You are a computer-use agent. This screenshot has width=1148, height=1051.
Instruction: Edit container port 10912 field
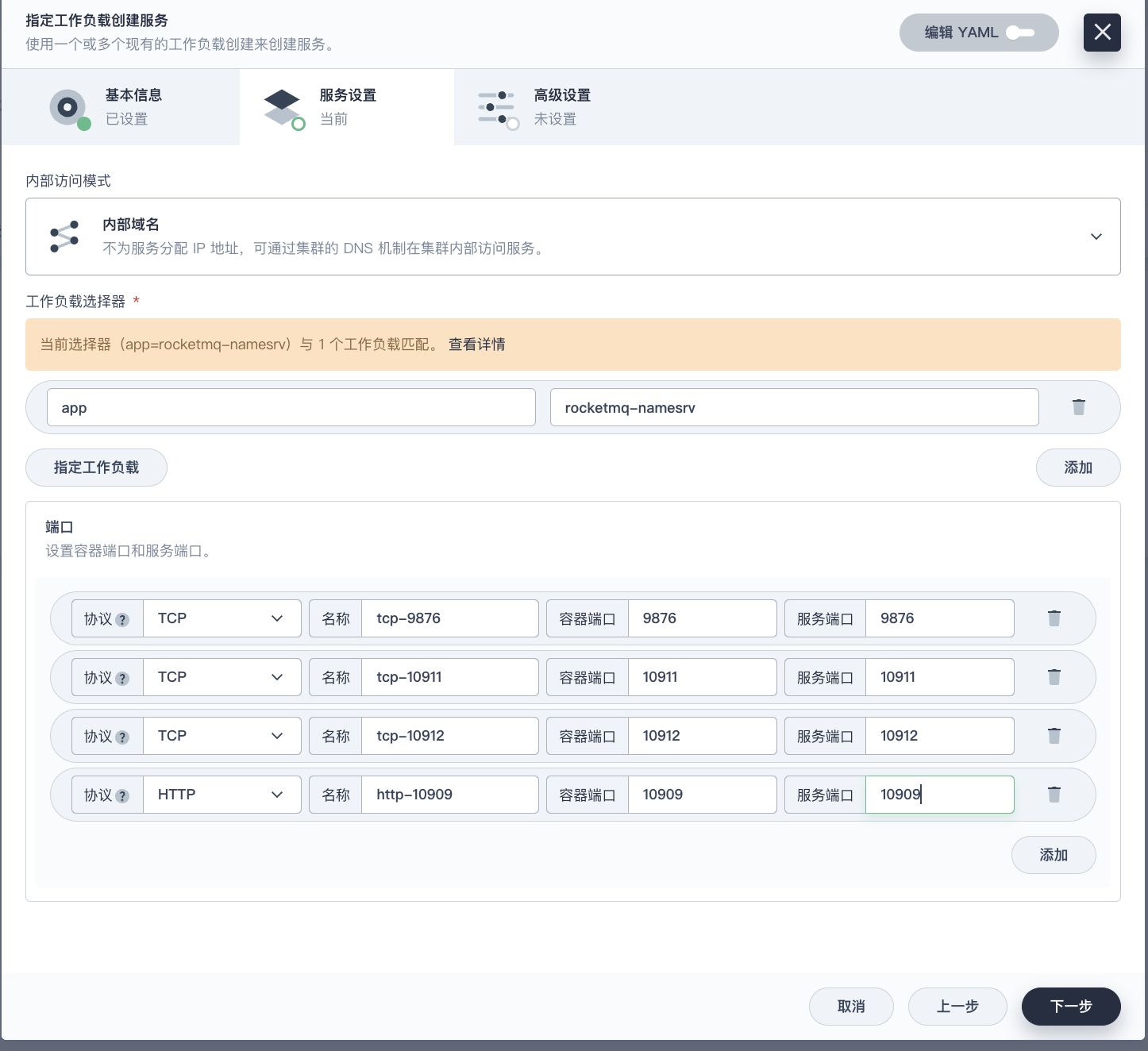[x=703, y=736]
